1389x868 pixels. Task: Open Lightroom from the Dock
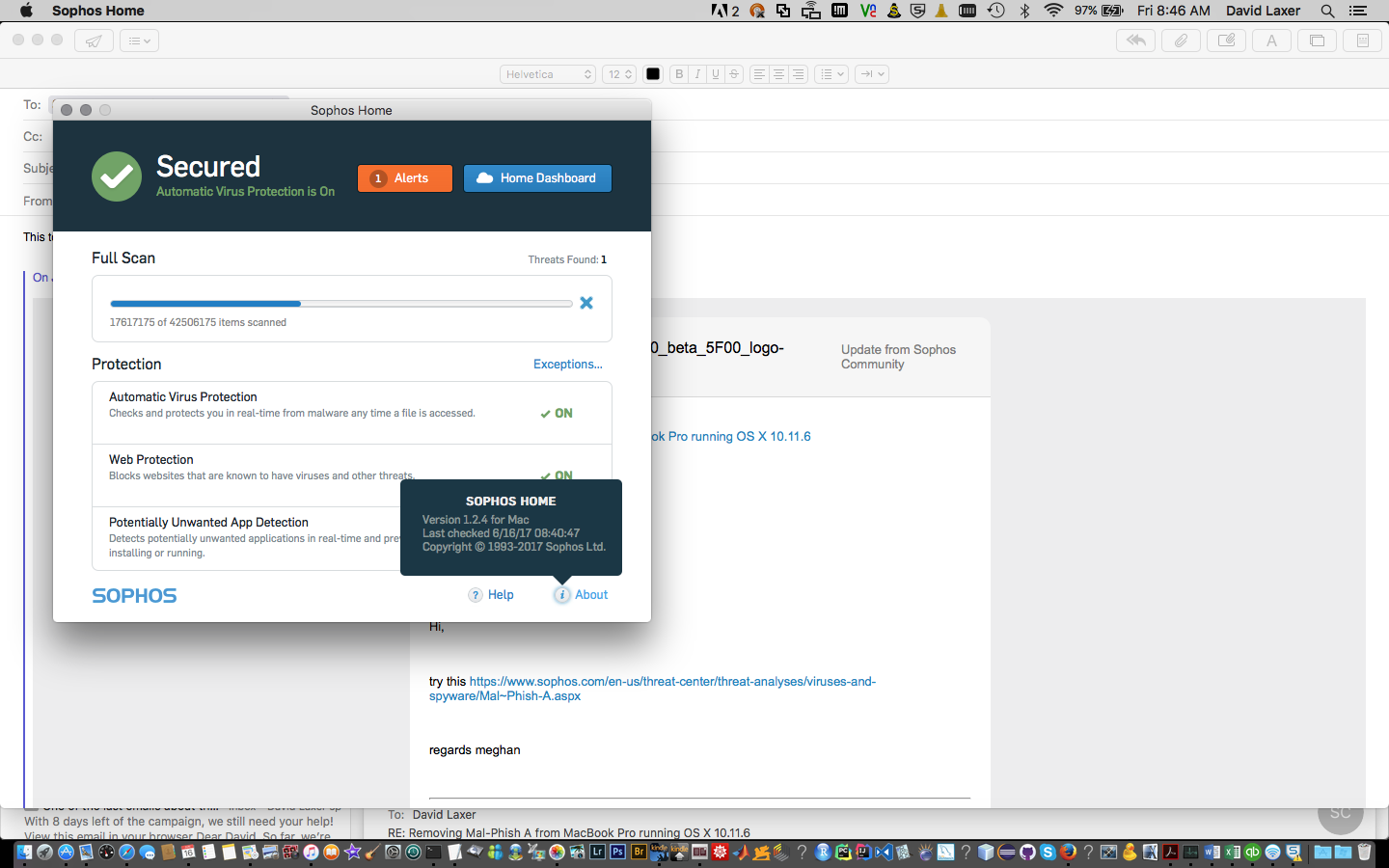[597, 852]
